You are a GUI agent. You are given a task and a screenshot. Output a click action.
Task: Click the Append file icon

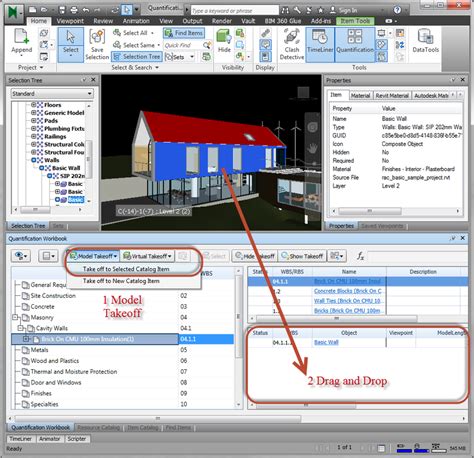point(22,41)
